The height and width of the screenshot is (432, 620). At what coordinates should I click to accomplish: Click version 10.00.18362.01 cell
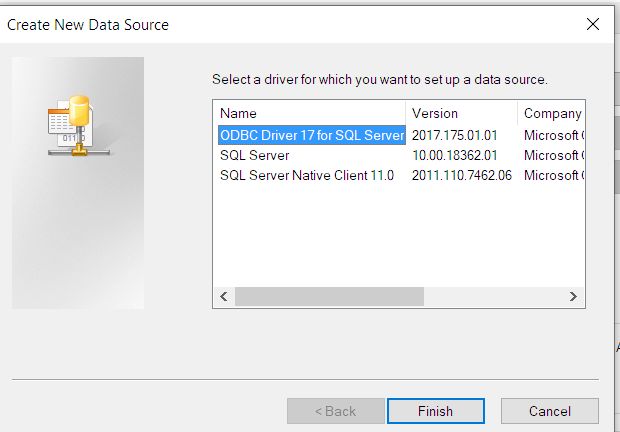tap(454, 155)
